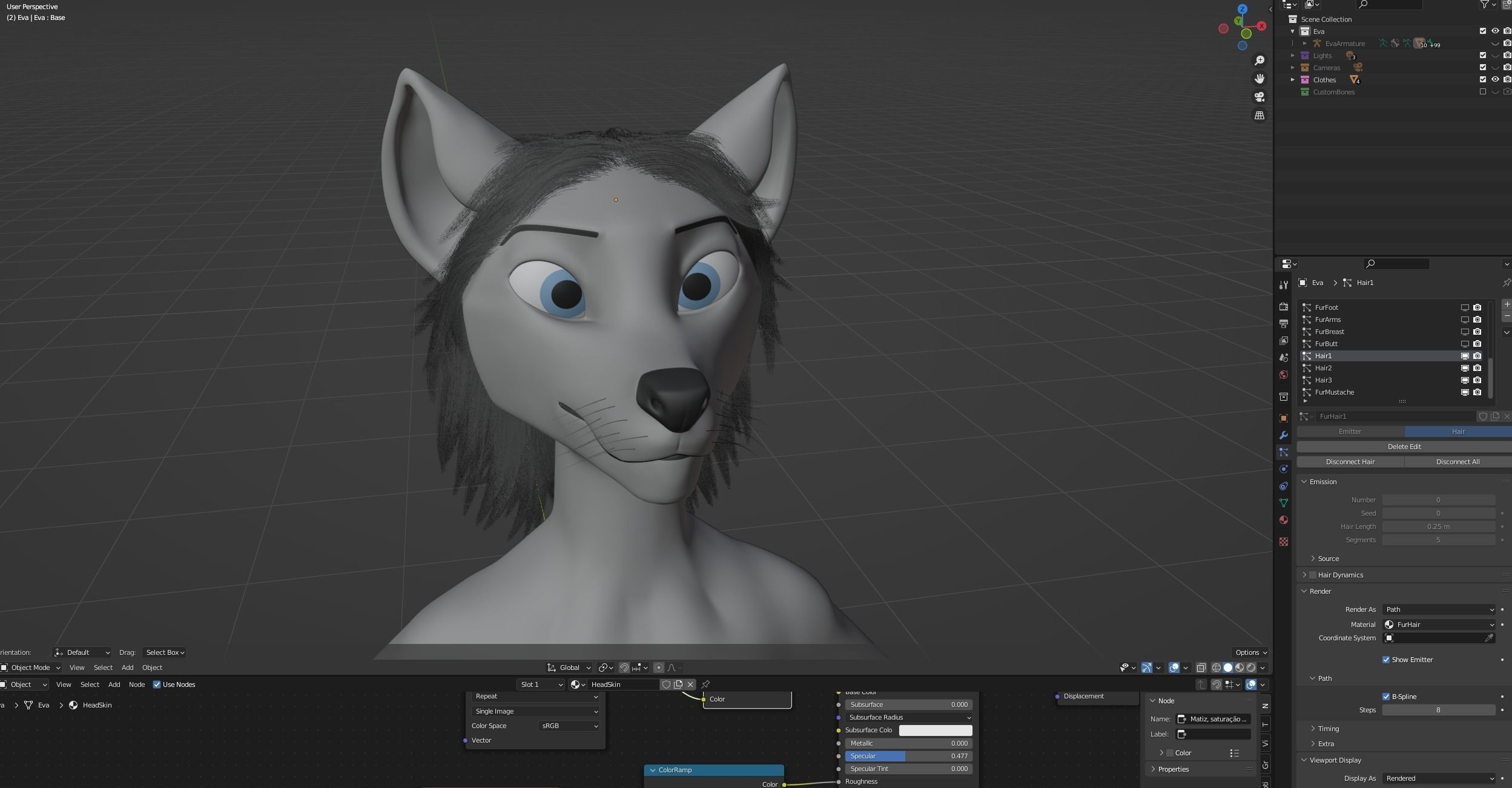Image resolution: width=1512 pixels, height=788 pixels.
Task: Enable Hair Dynamics checkbox
Action: point(1313,575)
